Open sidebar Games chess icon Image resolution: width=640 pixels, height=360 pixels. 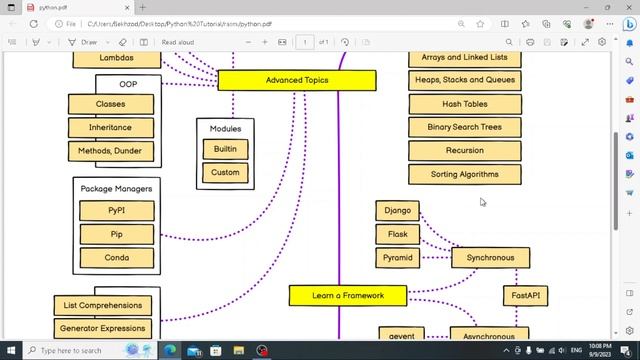pos(630,118)
